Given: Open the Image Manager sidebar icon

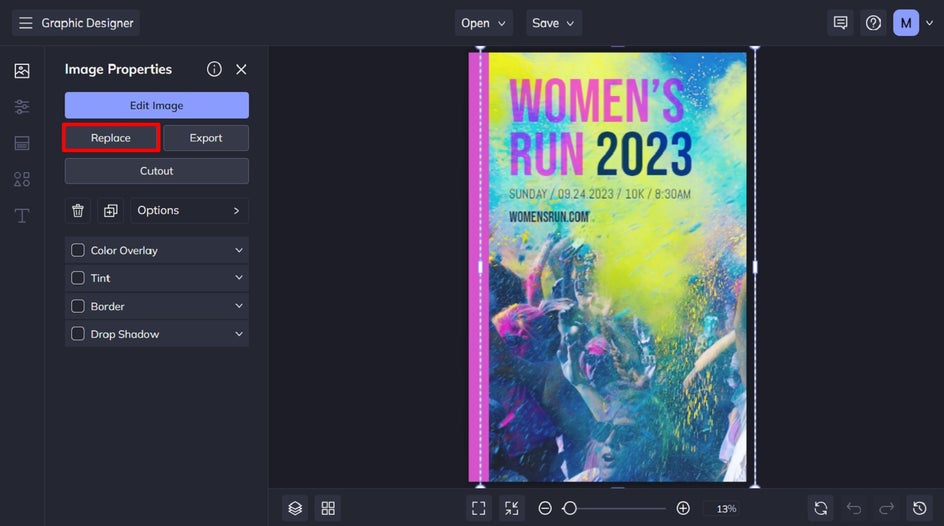Looking at the screenshot, I should (x=22, y=71).
